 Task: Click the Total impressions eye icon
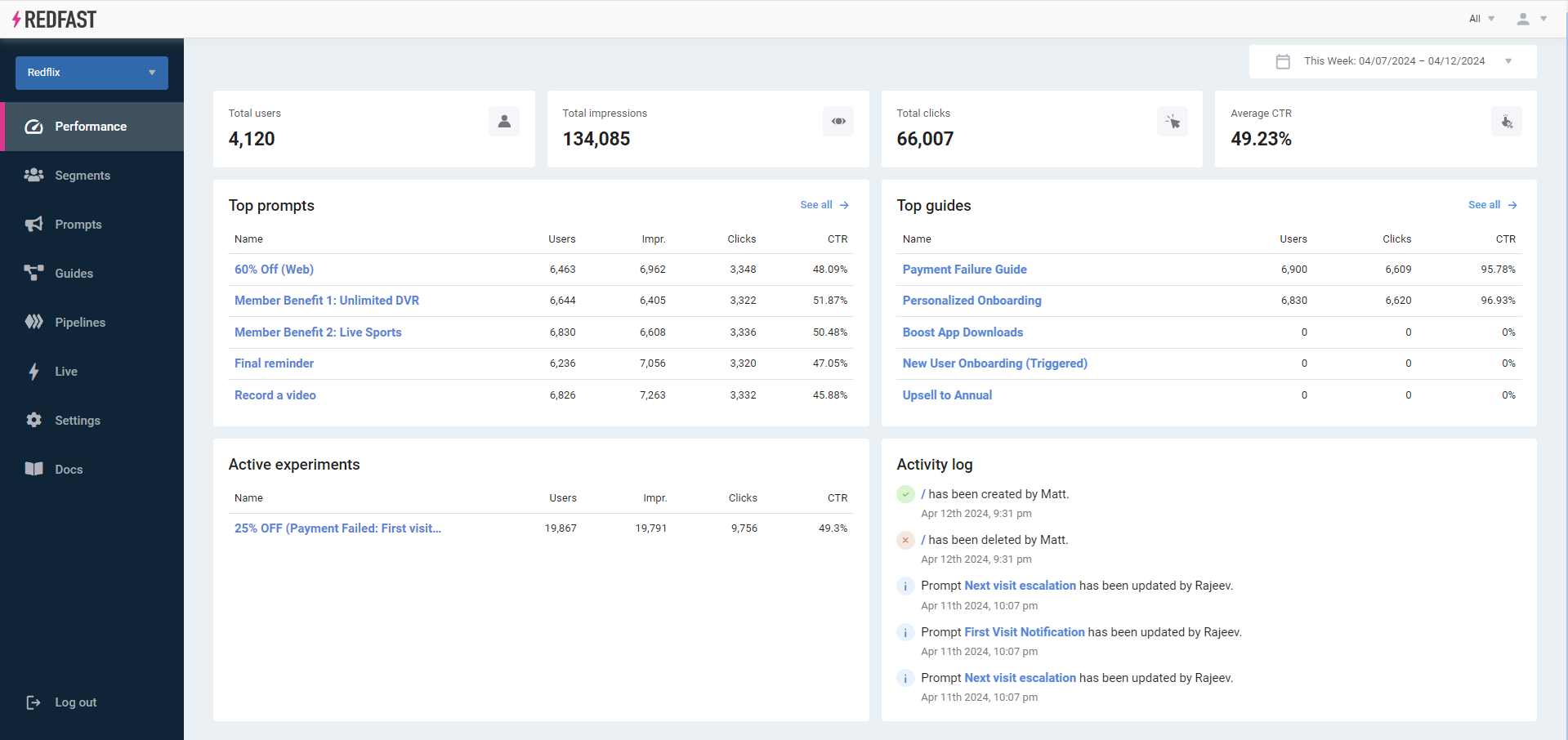pos(838,122)
